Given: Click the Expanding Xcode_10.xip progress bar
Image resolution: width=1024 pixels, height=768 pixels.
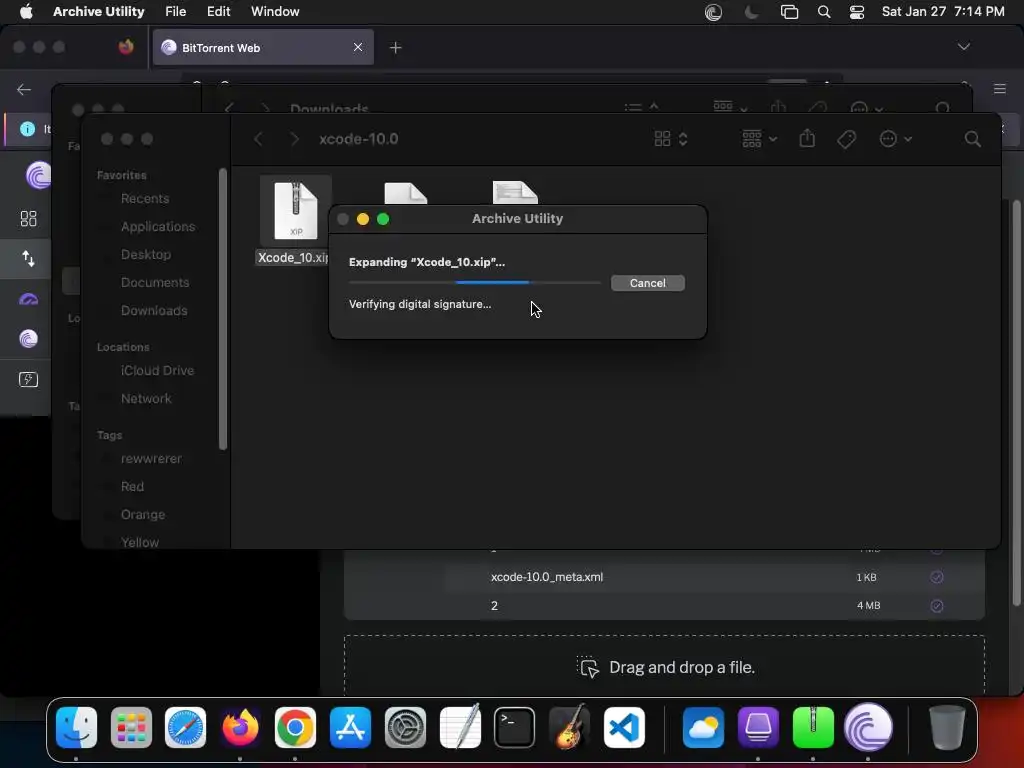Looking at the screenshot, I should 474,283.
